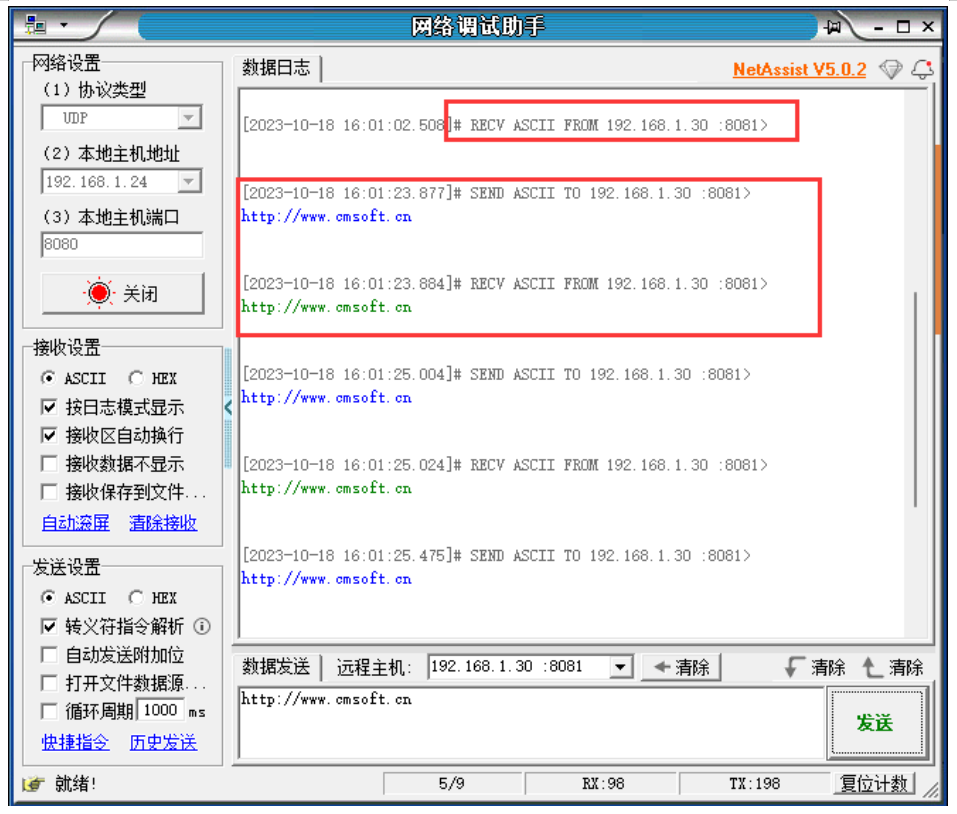Image resolution: width=957 pixels, height=814 pixels.
Task: Click the local port field showing 8080
Action: click(x=122, y=245)
